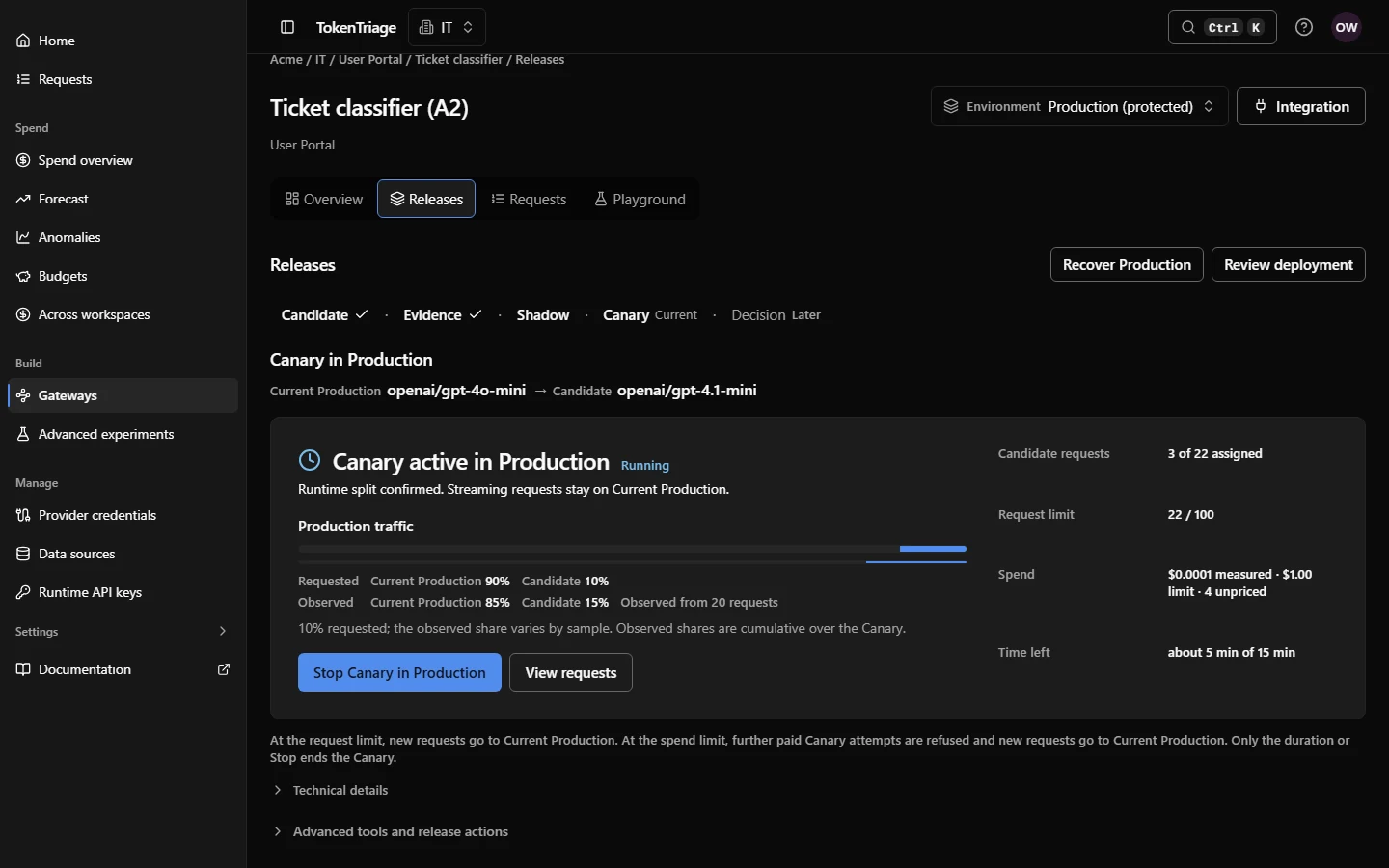Click the Runtime API keys key icon

pyautogui.click(x=23, y=592)
